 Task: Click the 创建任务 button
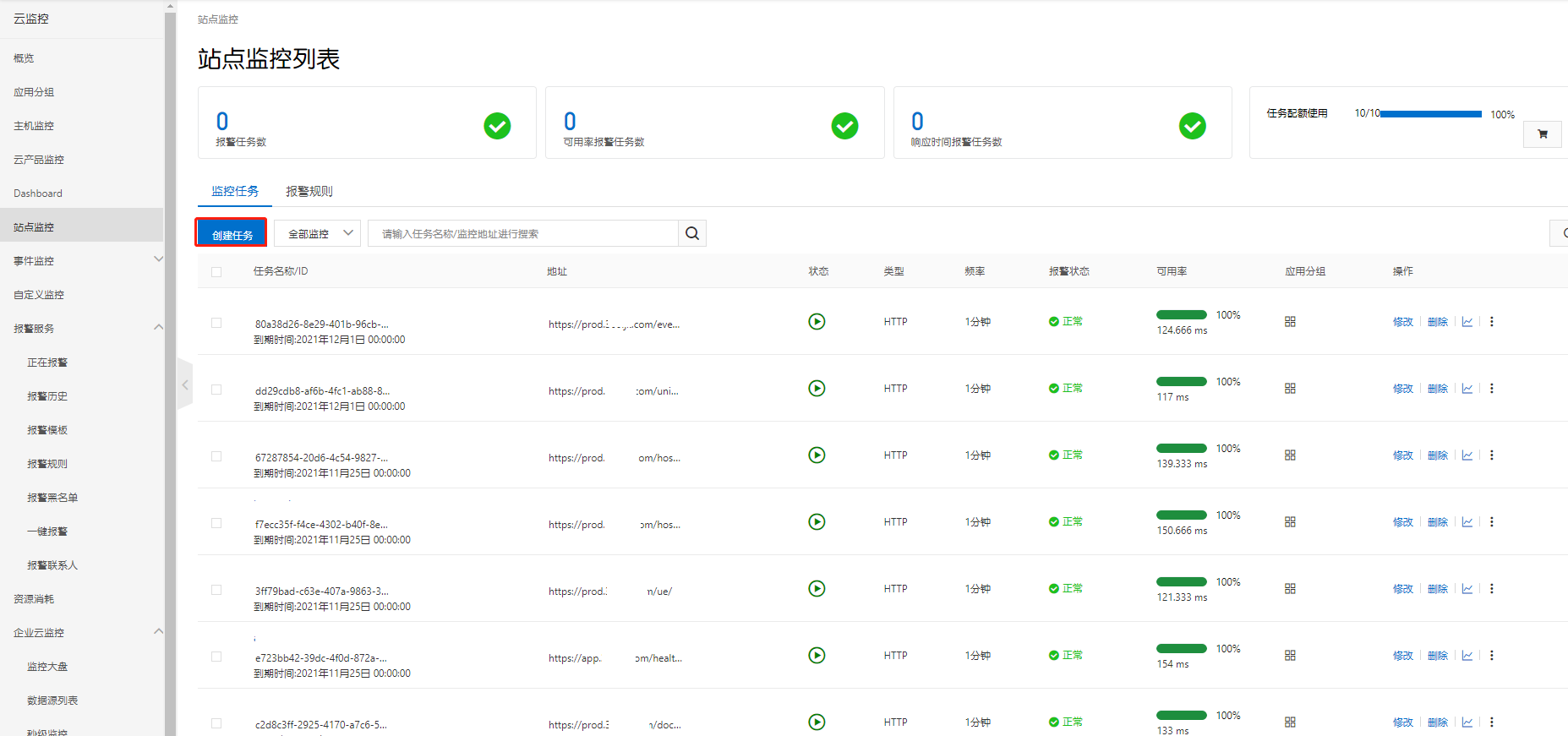(x=232, y=234)
